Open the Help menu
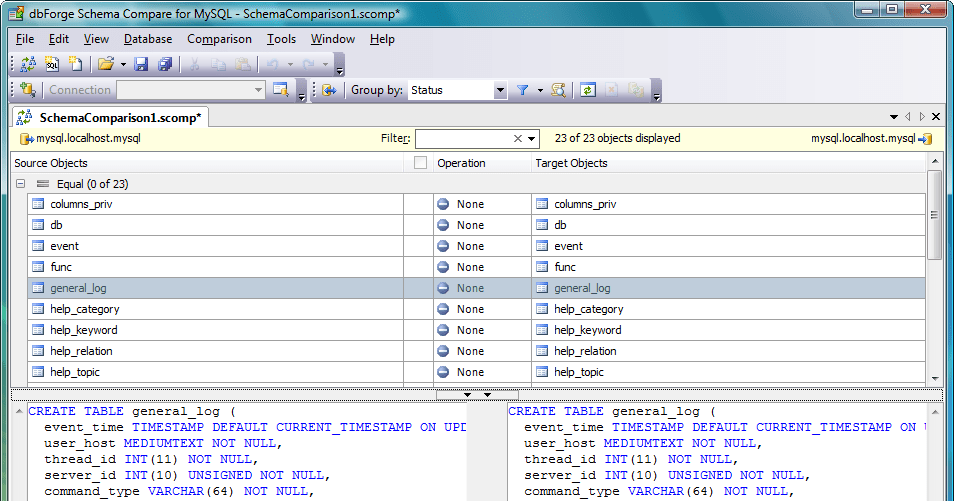The height and width of the screenshot is (501, 954). [382, 39]
